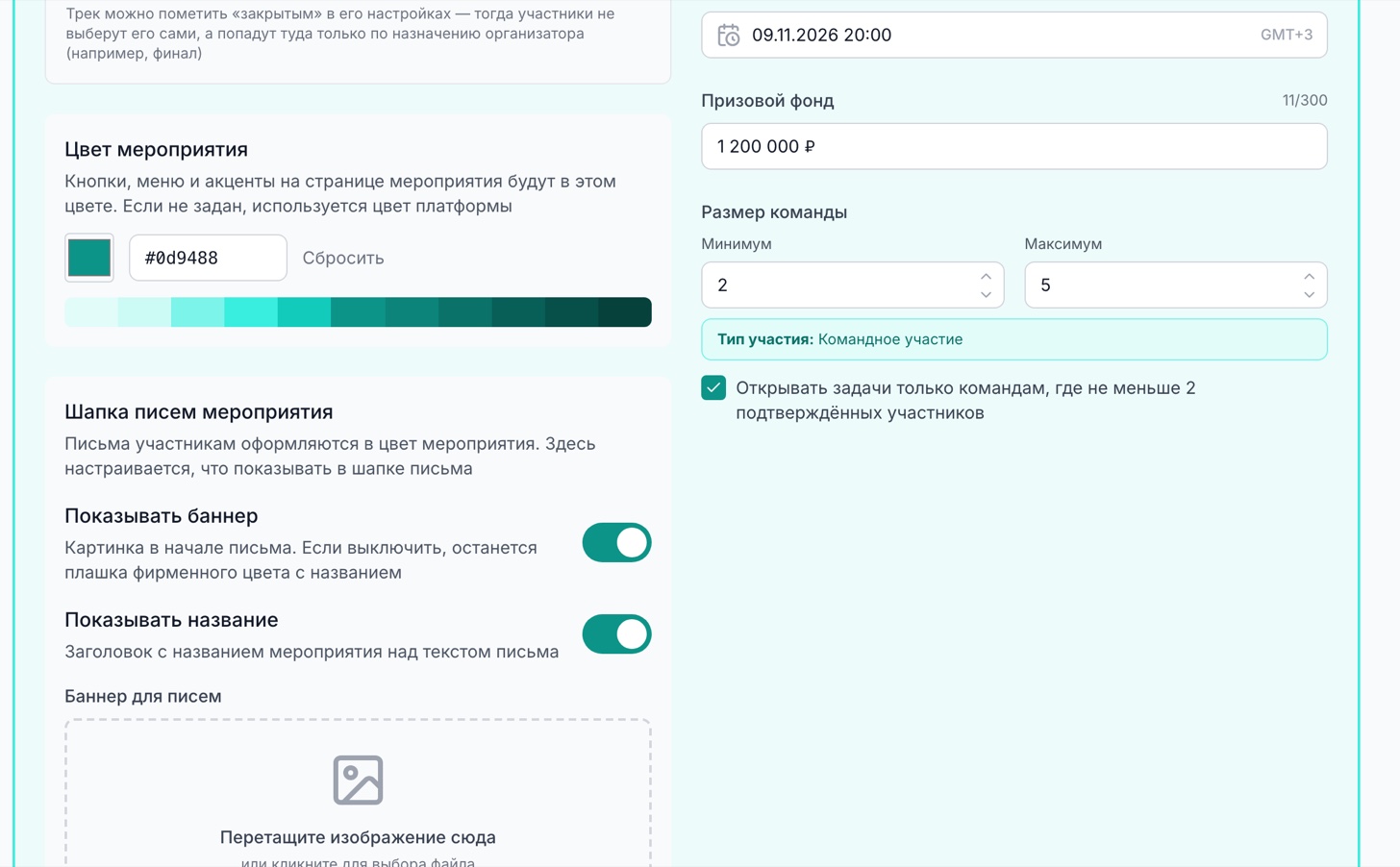Turn off the Показывать баннер switch
The height and width of the screenshot is (867, 1400).
617,543
